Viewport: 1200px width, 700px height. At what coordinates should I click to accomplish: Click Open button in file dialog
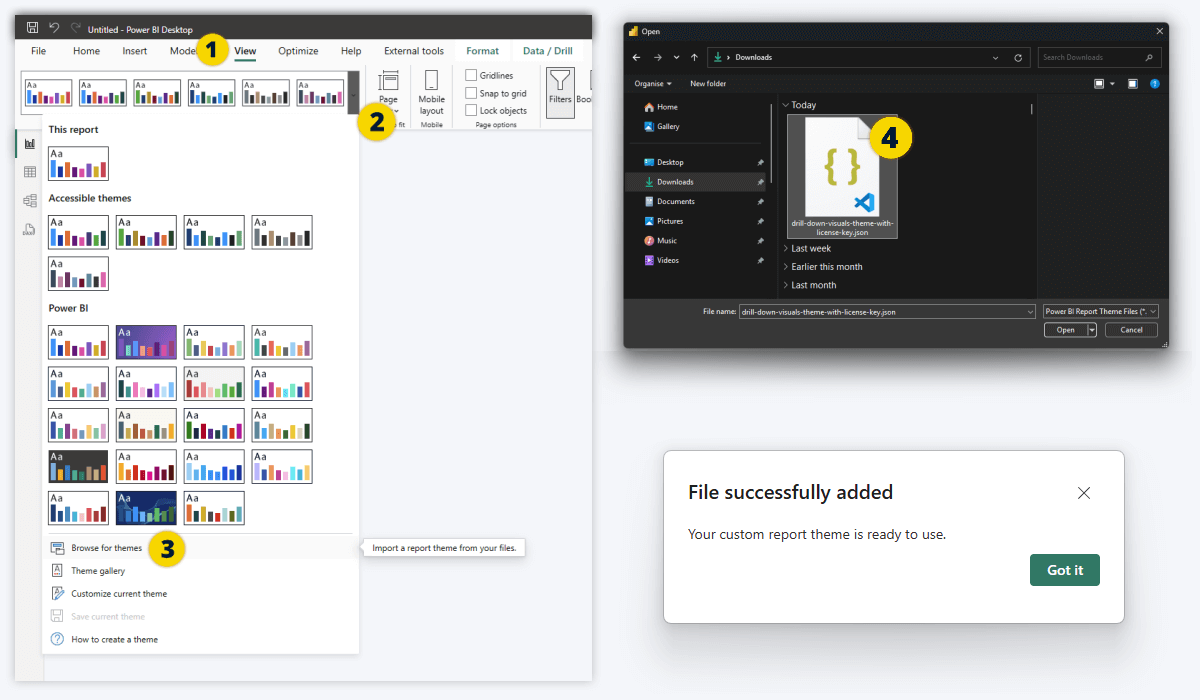point(1066,330)
